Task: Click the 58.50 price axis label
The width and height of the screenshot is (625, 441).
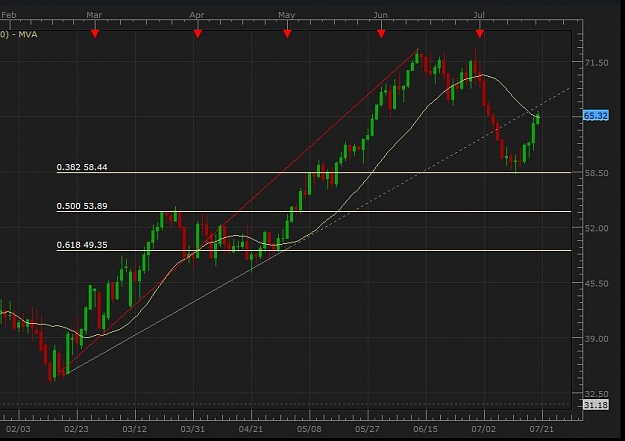Action: pos(596,173)
